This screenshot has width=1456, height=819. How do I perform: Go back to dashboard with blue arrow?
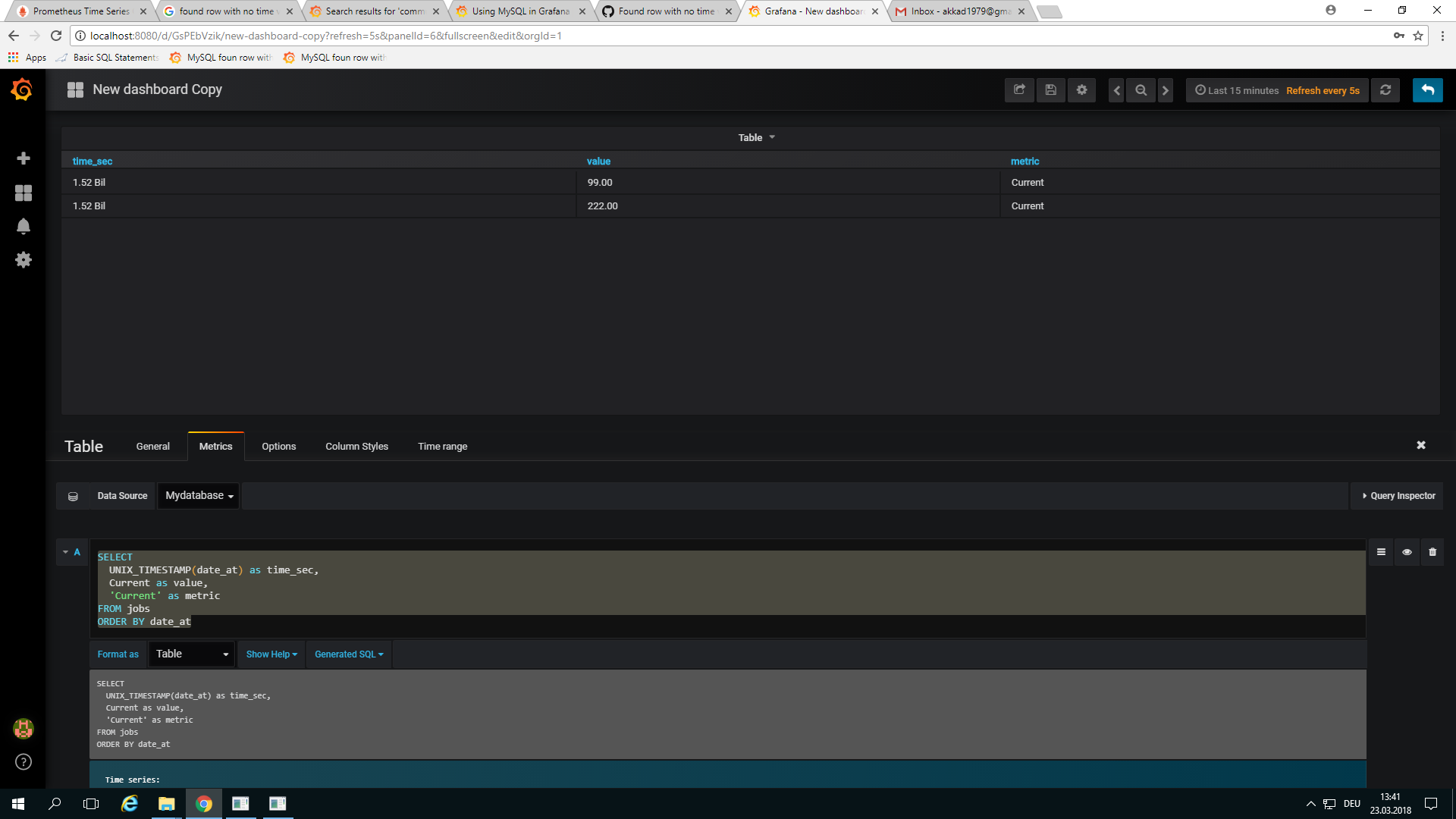click(1427, 90)
